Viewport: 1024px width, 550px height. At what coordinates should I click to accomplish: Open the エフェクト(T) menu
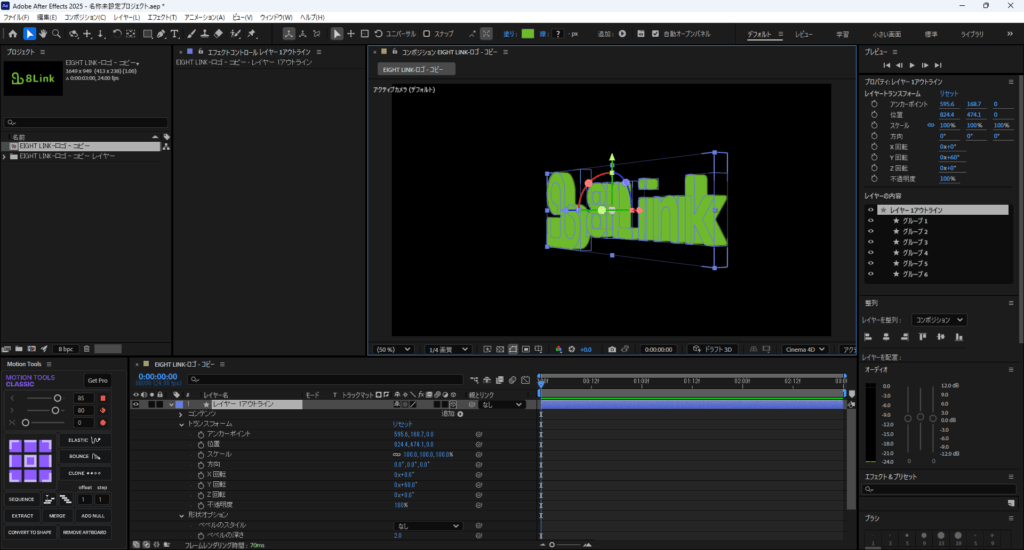162,17
